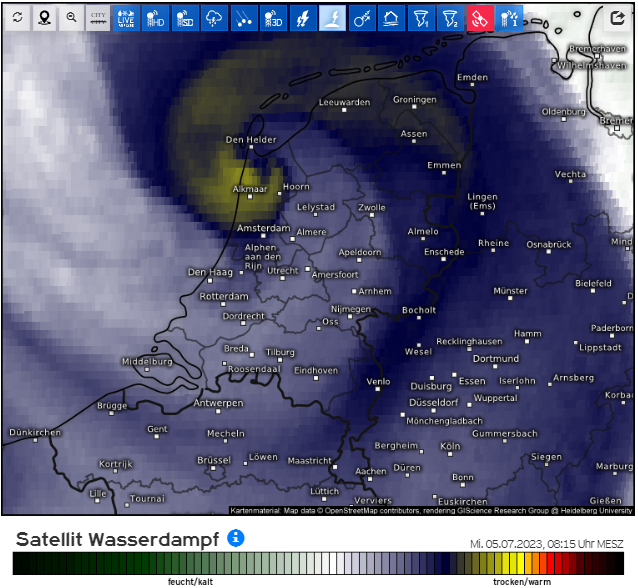The width and height of the screenshot is (638, 588).
Task: Click the highlighted lightning strike icon
Action: pos(332,18)
